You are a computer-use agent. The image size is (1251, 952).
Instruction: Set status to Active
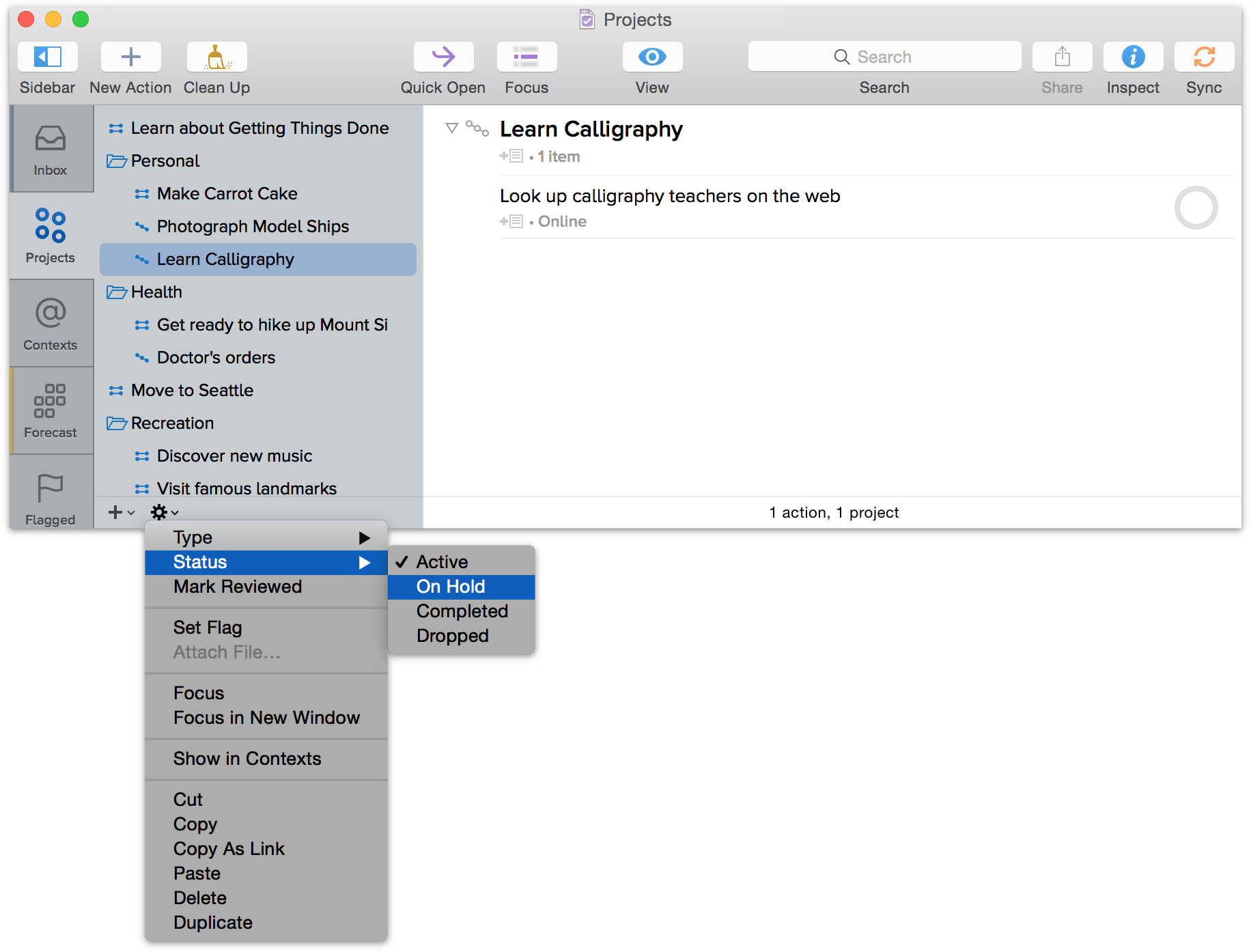(462, 562)
